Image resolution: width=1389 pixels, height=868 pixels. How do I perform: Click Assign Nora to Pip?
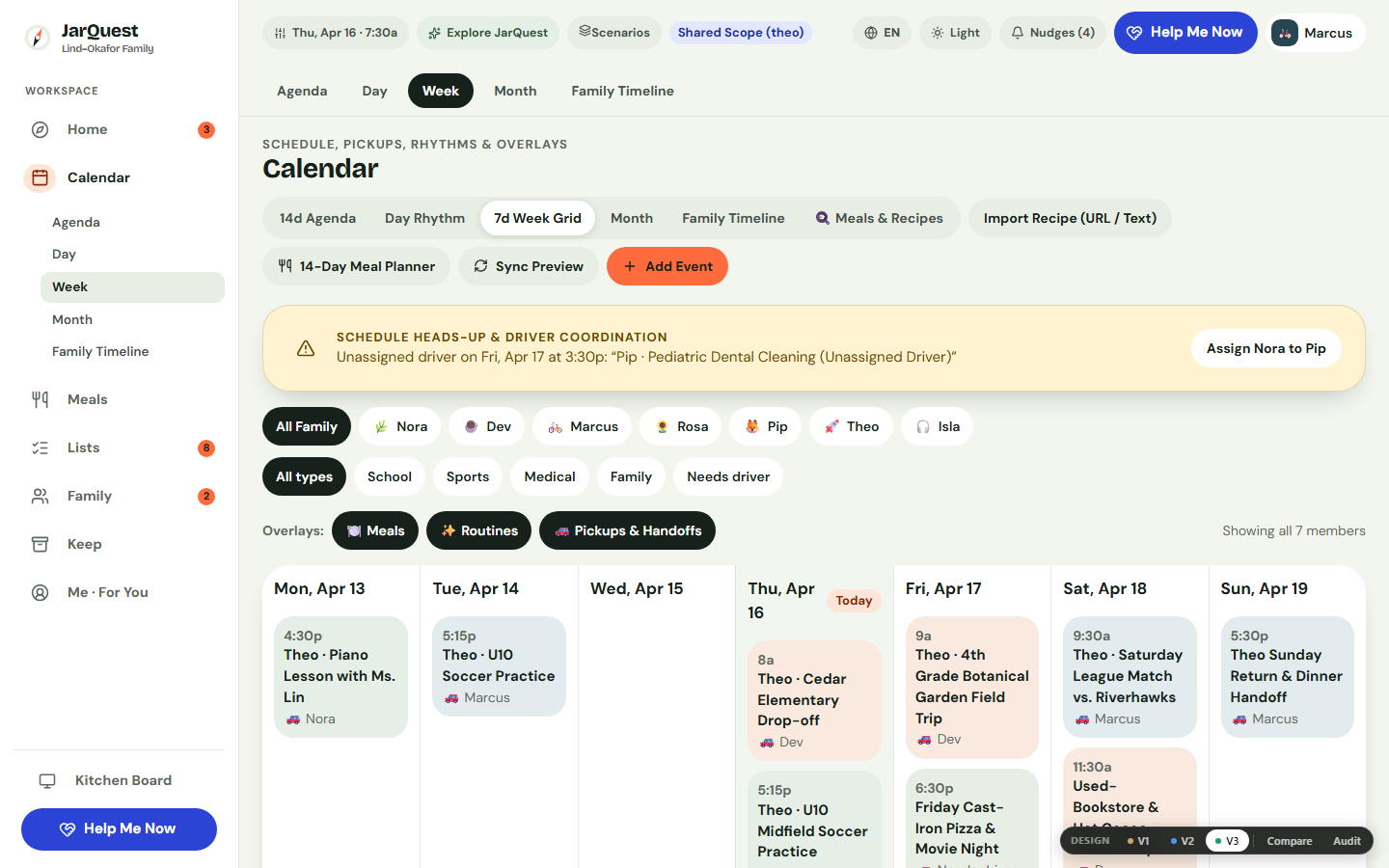coord(1266,348)
